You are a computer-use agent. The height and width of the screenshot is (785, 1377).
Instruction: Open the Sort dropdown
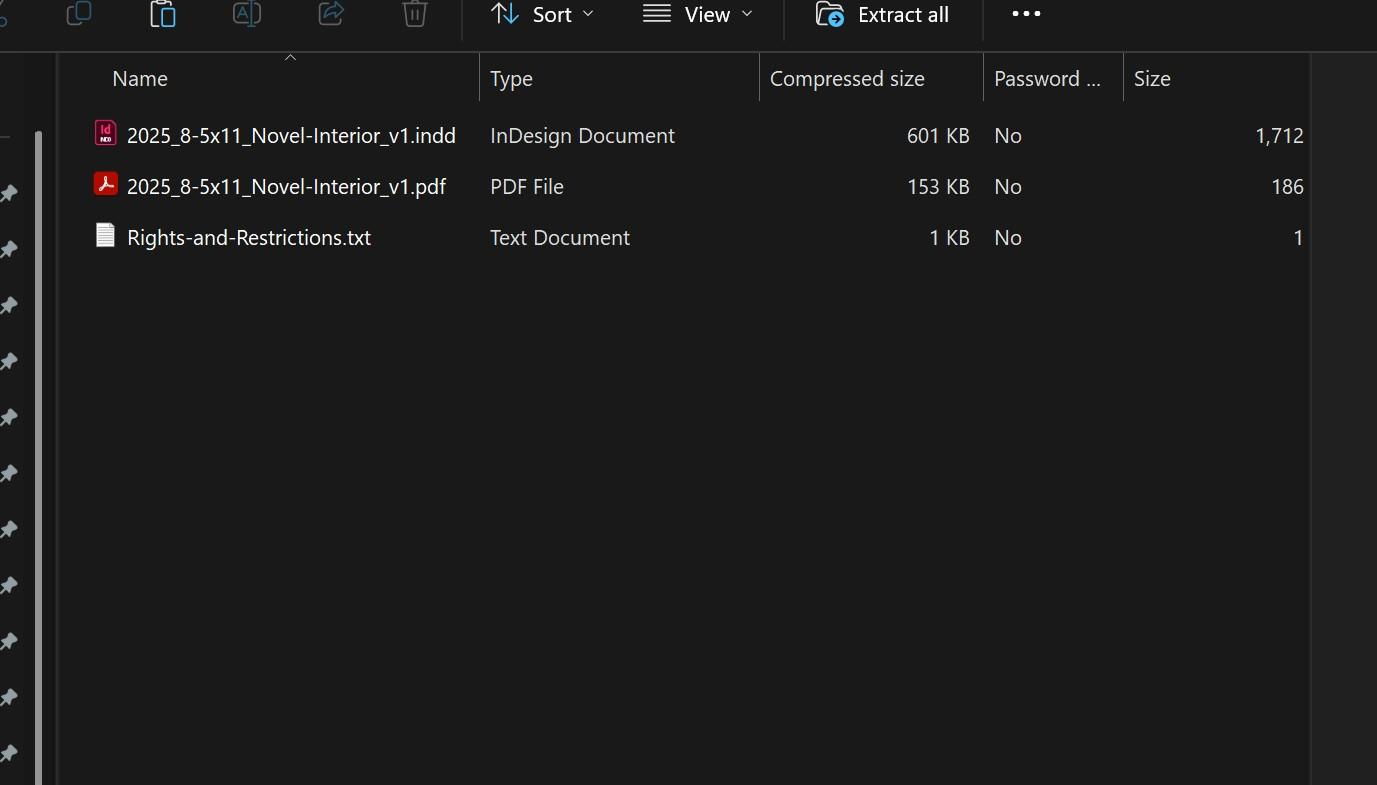pyautogui.click(x=541, y=15)
